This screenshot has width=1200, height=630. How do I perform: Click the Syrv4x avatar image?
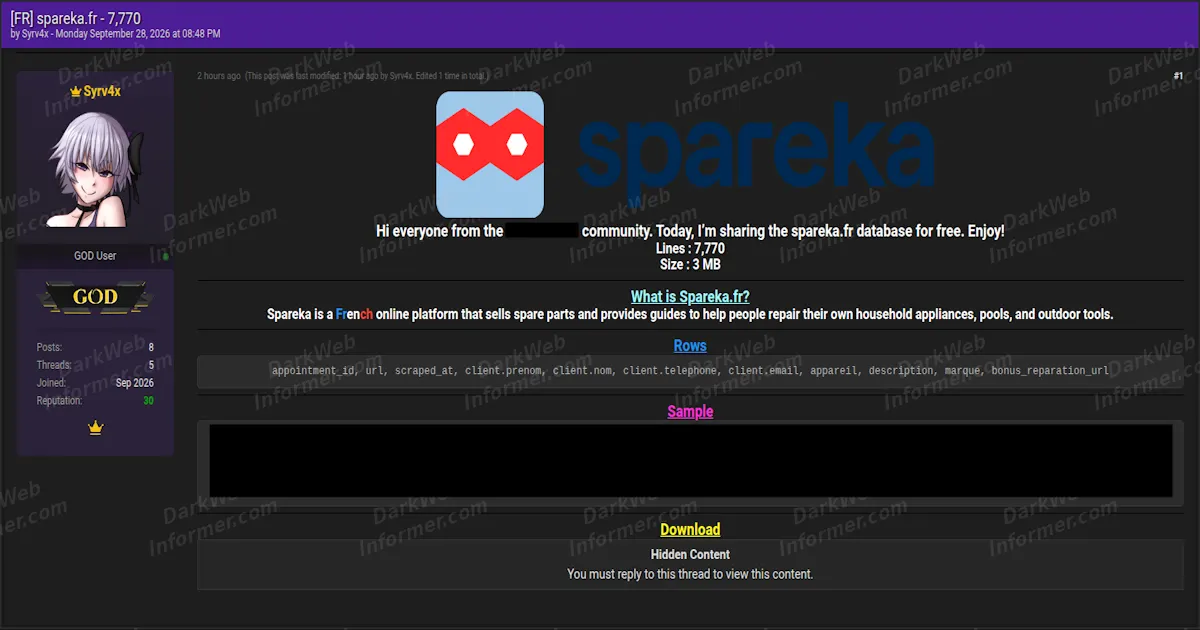[x=95, y=167]
